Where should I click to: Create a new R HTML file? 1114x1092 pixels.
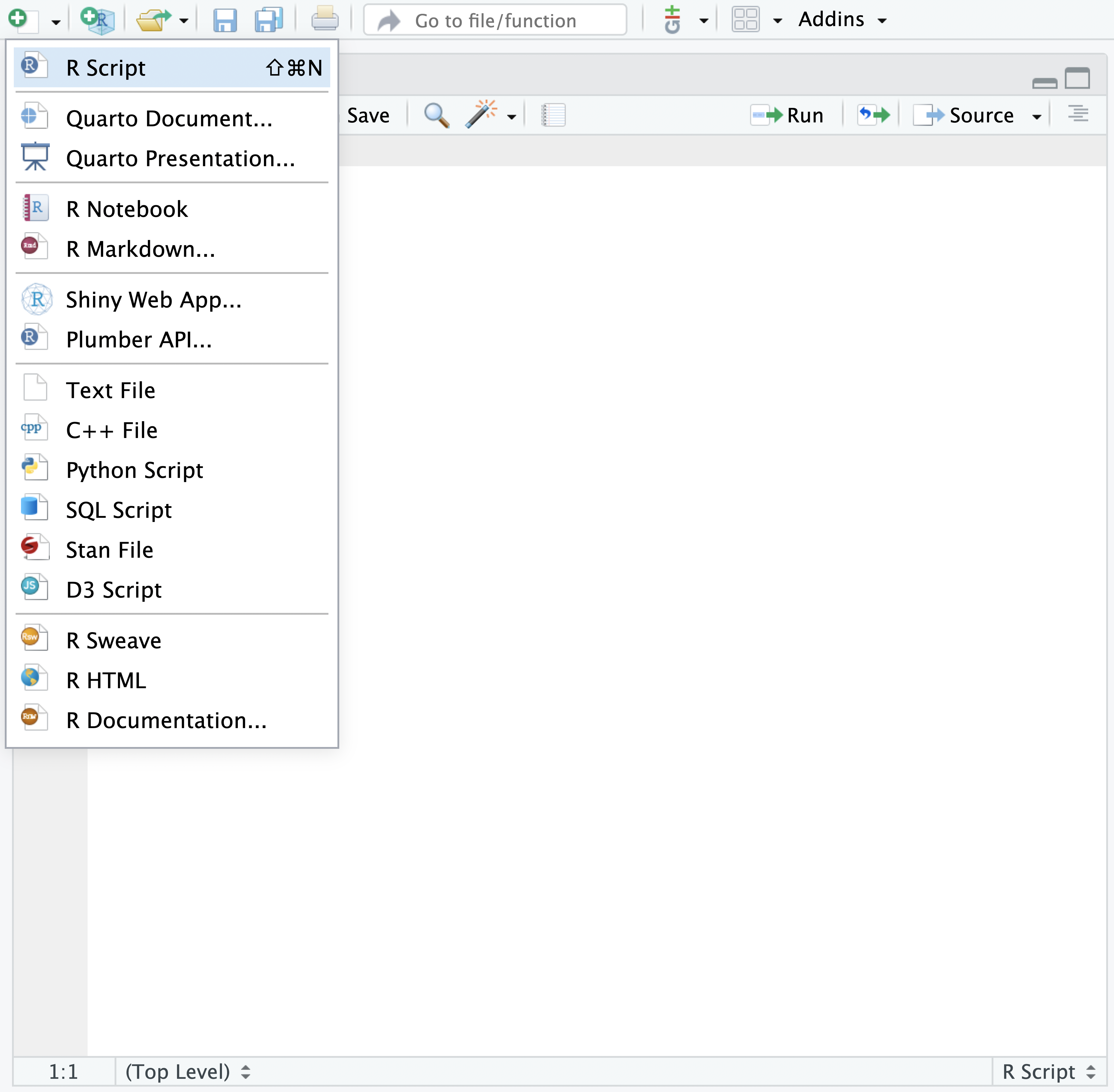coord(172,680)
